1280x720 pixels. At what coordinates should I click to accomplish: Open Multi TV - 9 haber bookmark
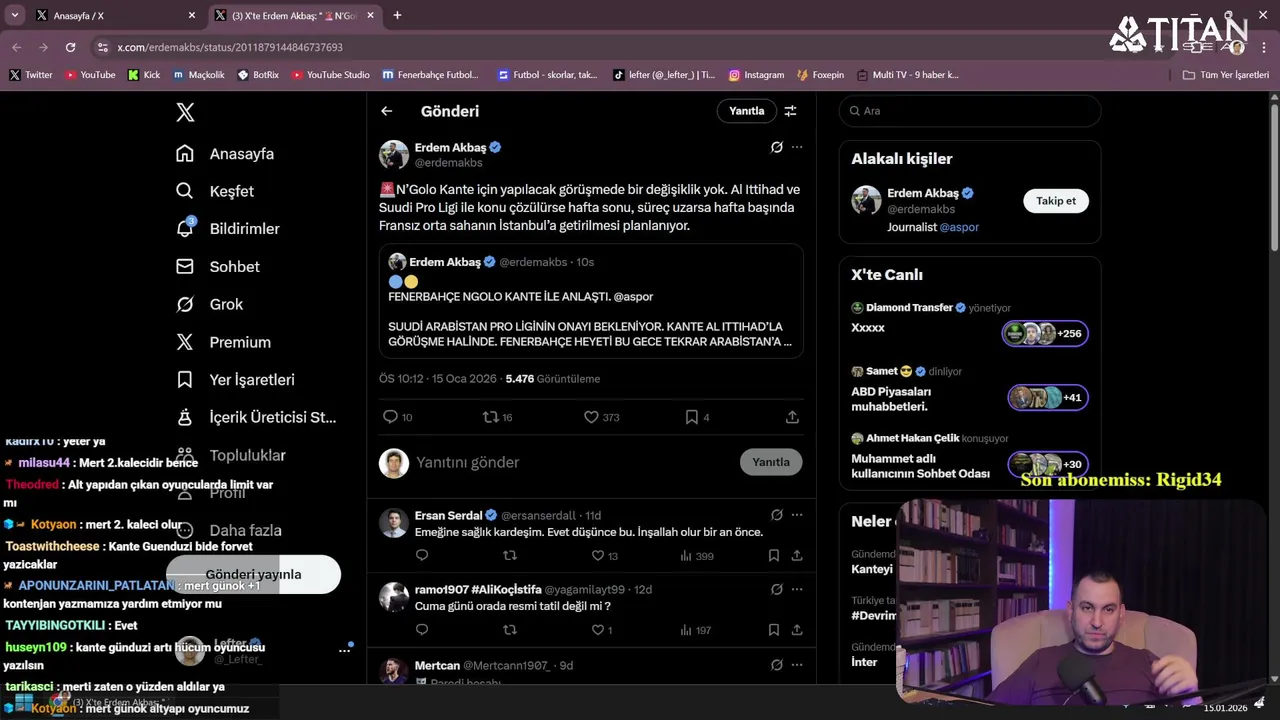click(906, 75)
